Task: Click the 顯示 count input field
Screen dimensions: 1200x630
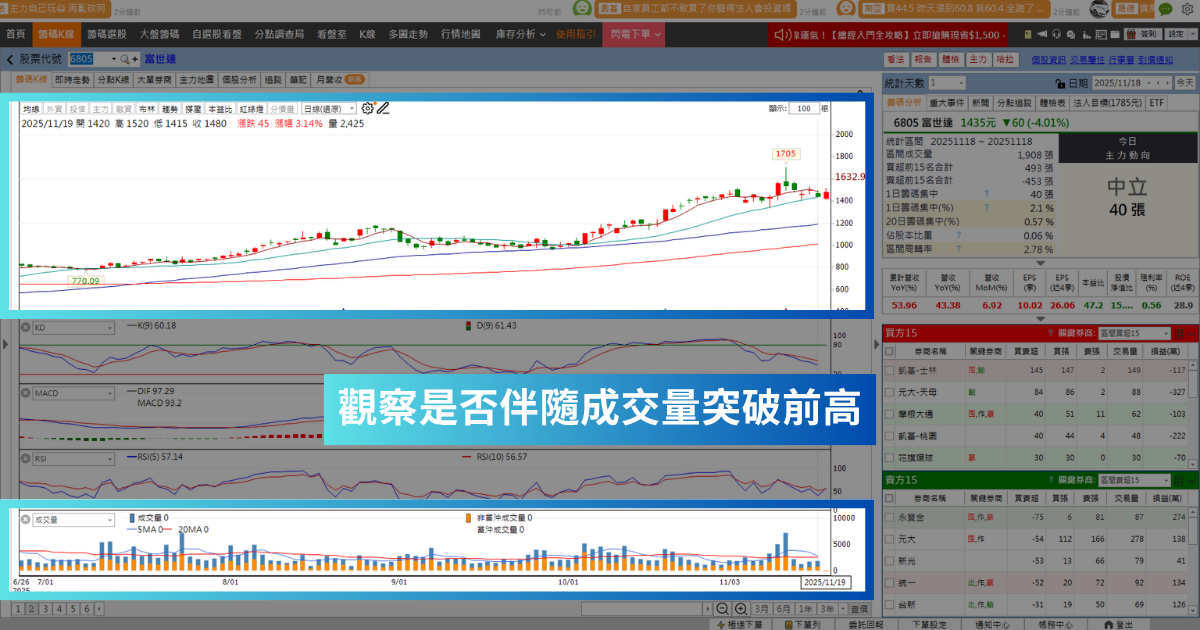Action: 803,108
